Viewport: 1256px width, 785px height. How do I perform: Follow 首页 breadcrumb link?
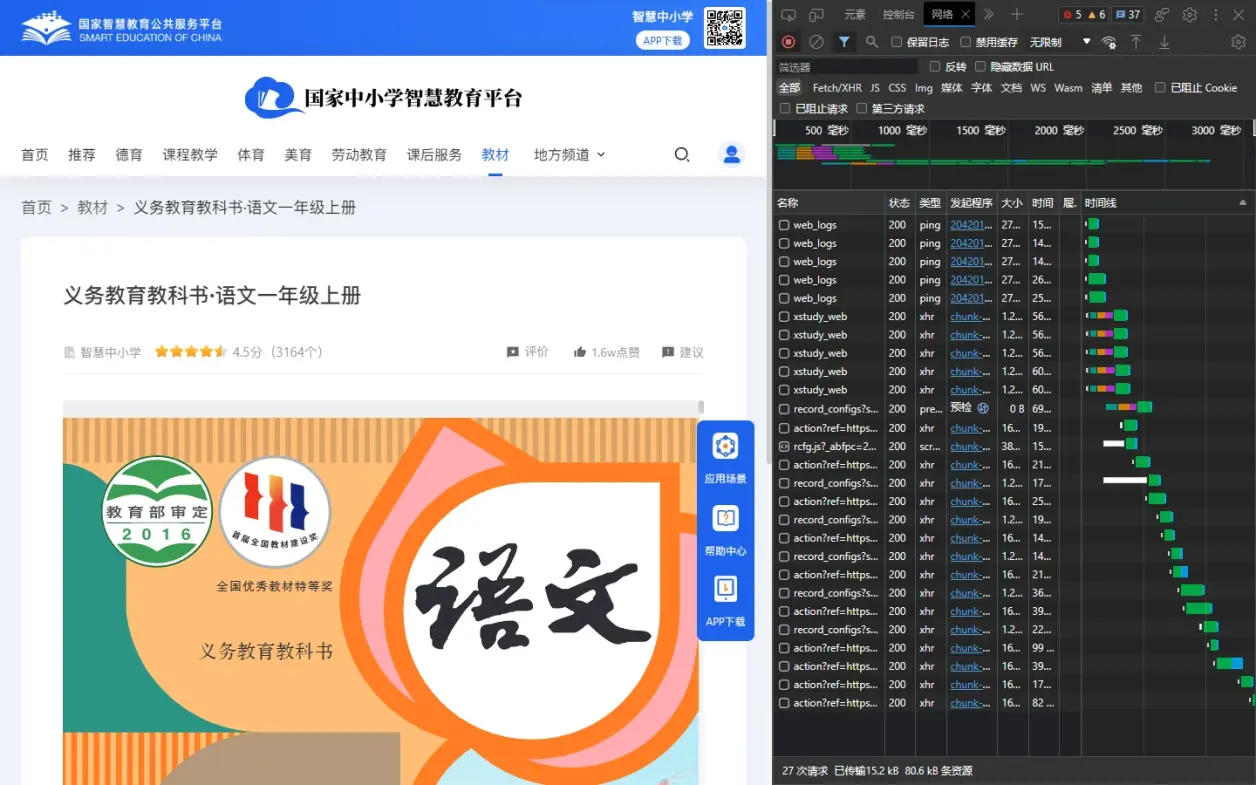(37, 207)
